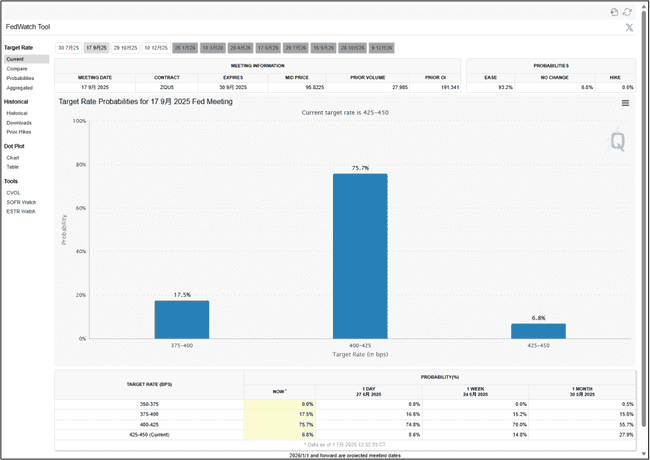Open Dot Plot Table view
The width and height of the screenshot is (650, 460).
[x=12, y=167]
